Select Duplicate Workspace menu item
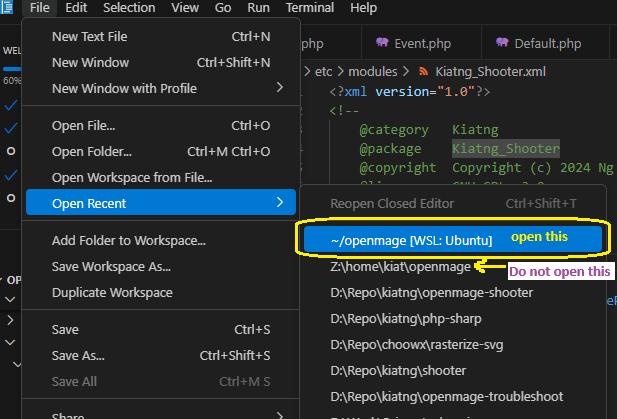The height and width of the screenshot is (419, 617). coord(112,293)
